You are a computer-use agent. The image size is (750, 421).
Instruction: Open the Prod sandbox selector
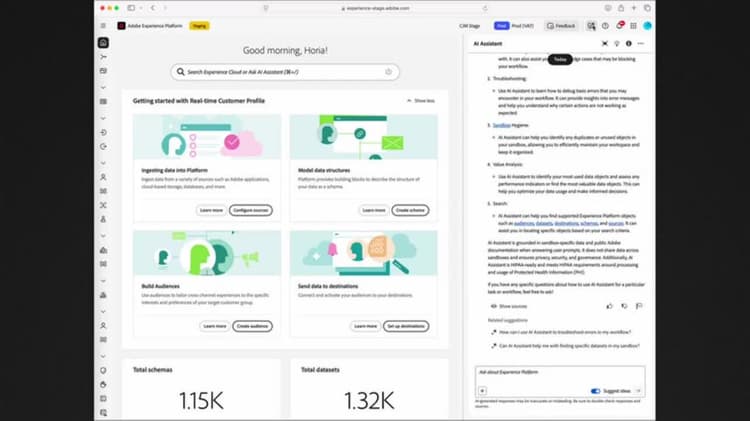[x=514, y=26]
